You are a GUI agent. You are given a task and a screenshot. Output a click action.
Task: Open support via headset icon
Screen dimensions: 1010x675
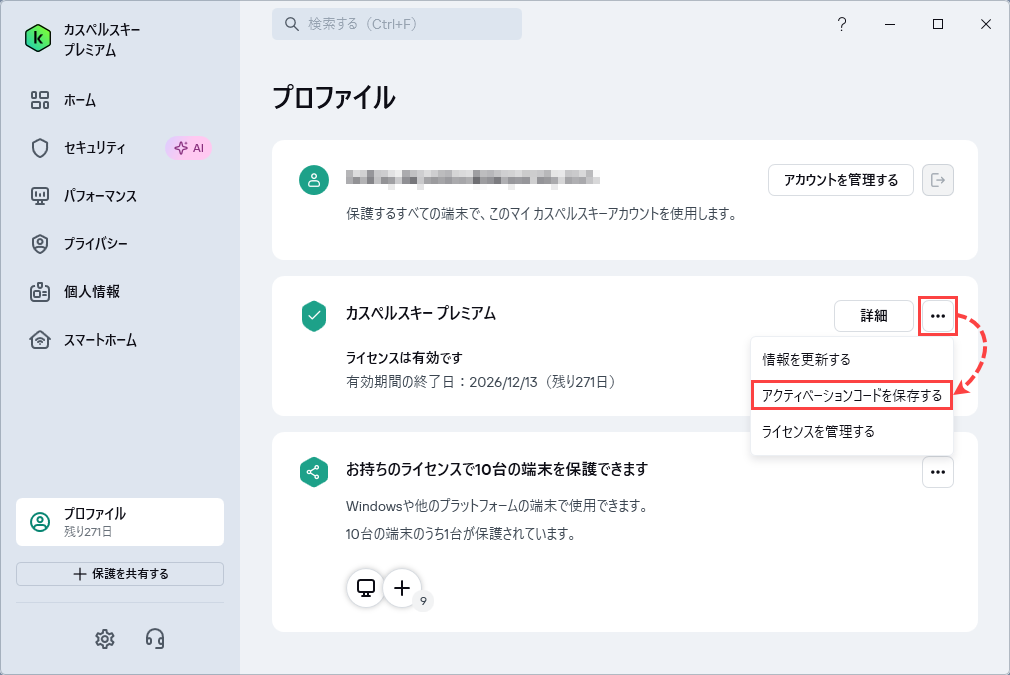coord(155,639)
